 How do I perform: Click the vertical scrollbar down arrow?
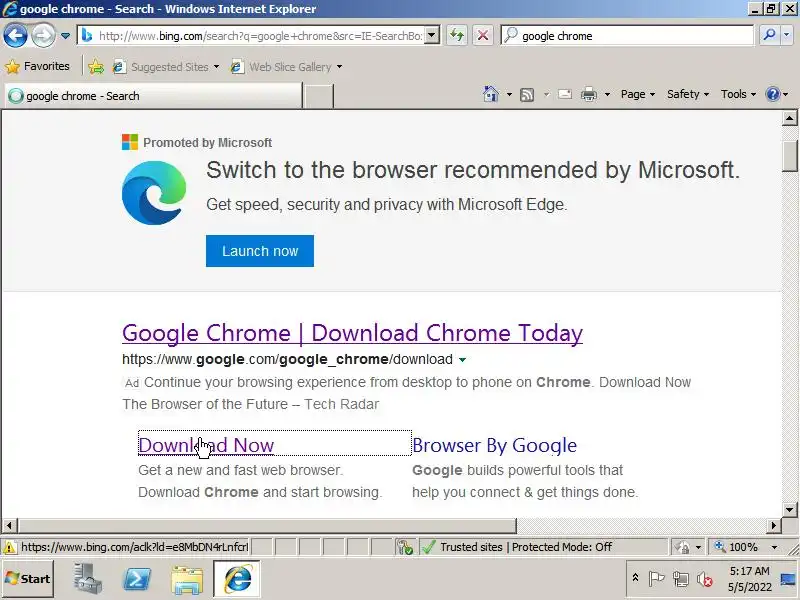click(x=789, y=509)
